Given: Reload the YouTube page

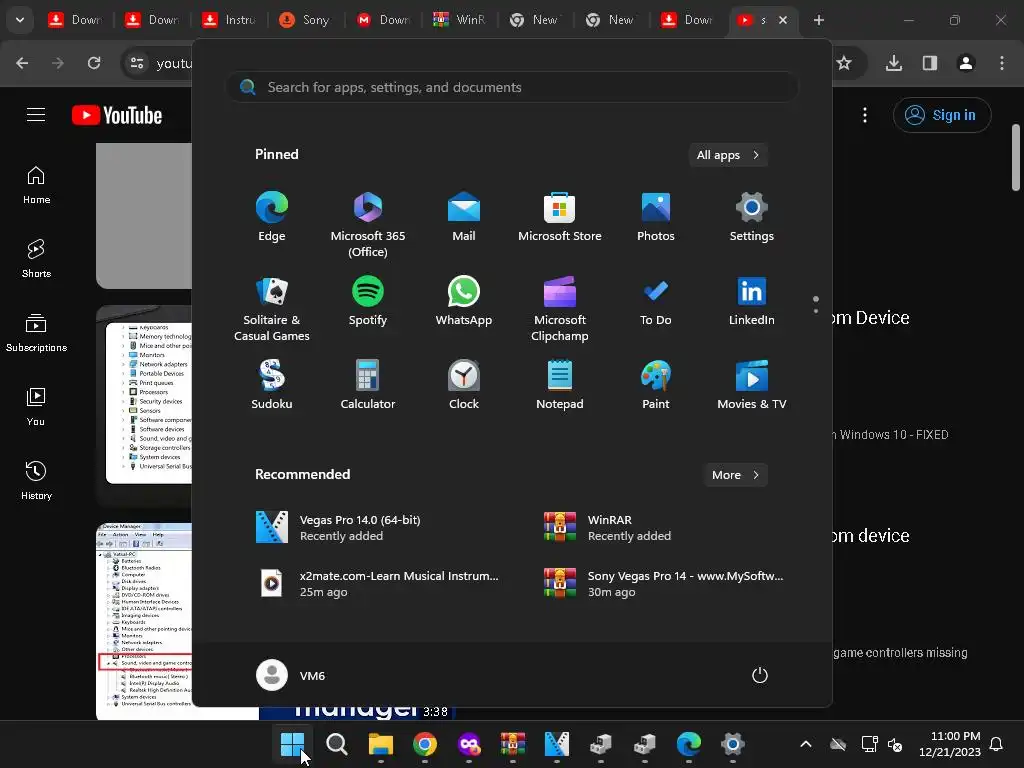Looking at the screenshot, I should (x=94, y=63).
